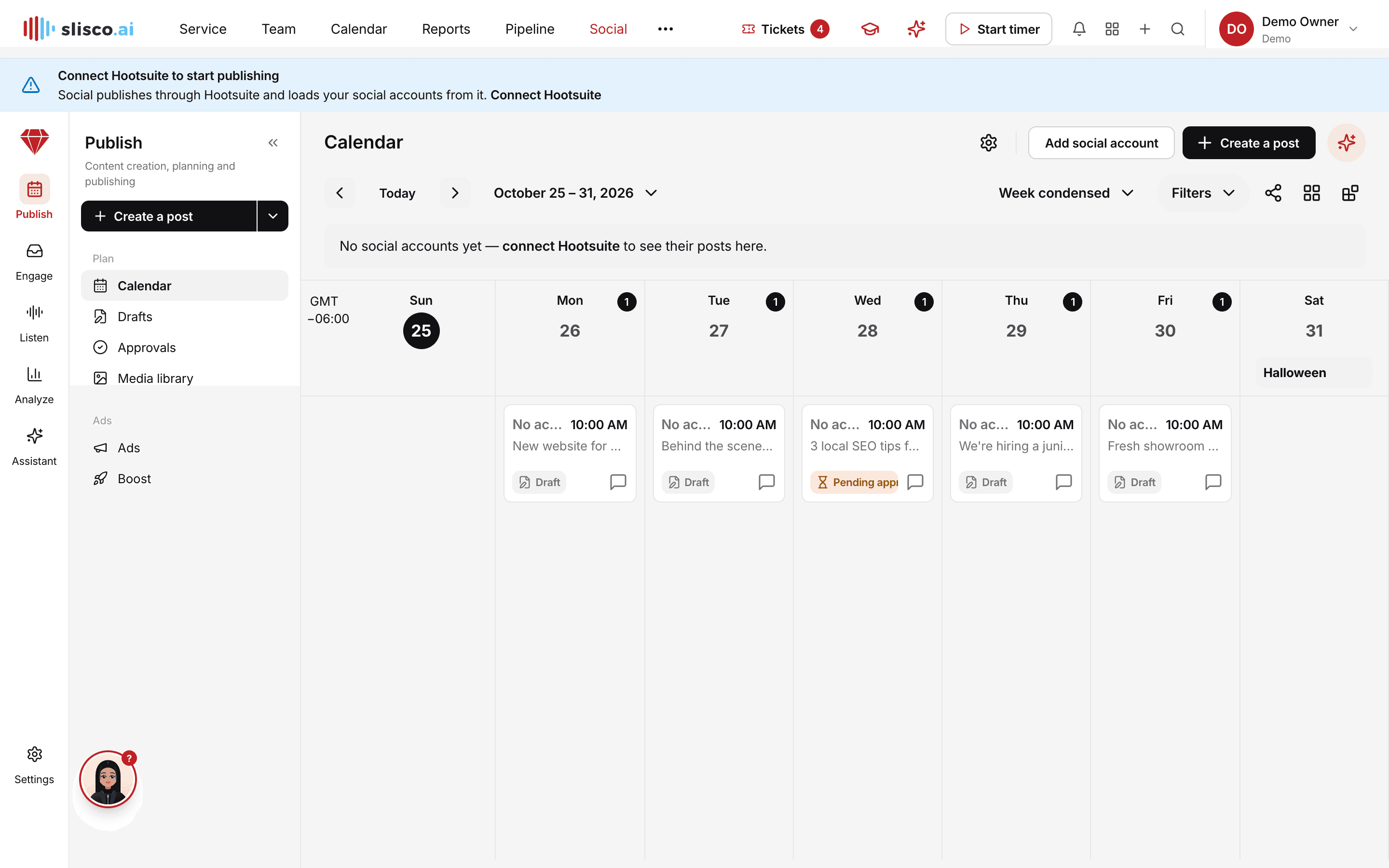Image resolution: width=1389 pixels, height=868 pixels.
Task: Open Boost under Ads
Action: [x=184, y=479]
